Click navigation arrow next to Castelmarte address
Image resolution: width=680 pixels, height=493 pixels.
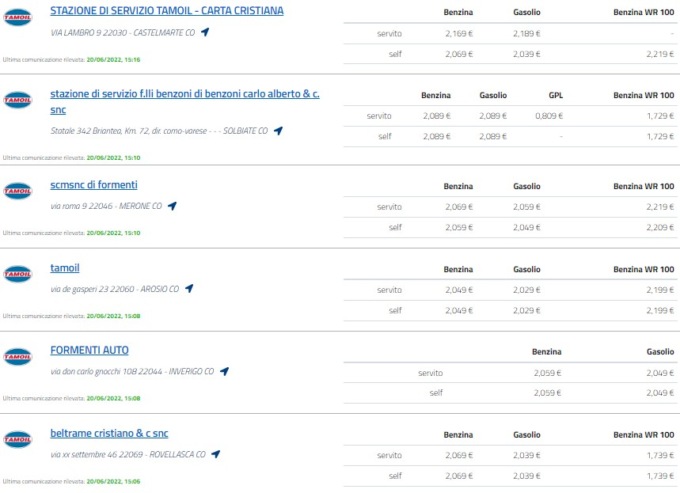(x=205, y=32)
